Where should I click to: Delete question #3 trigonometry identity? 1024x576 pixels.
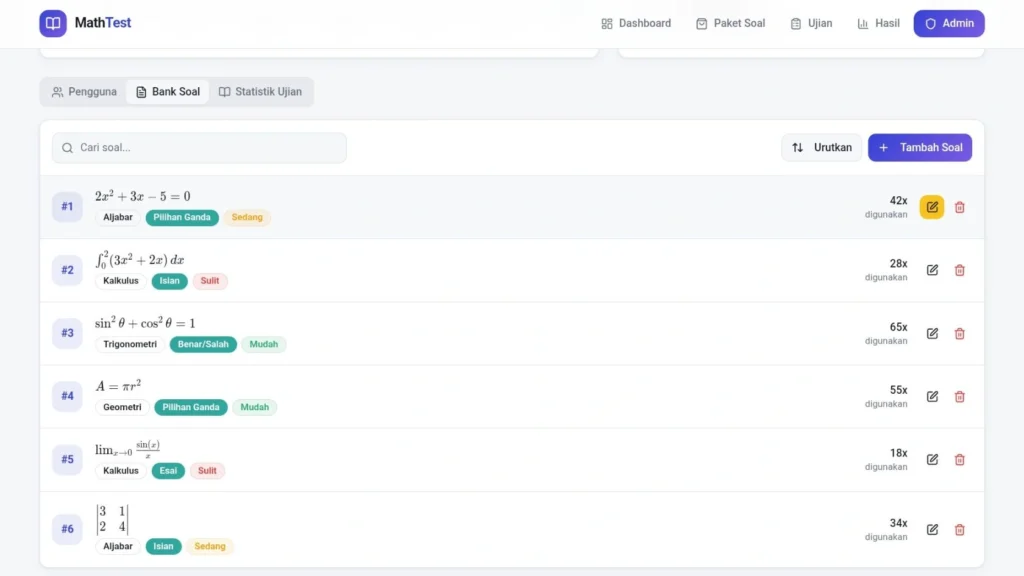coord(959,333)
